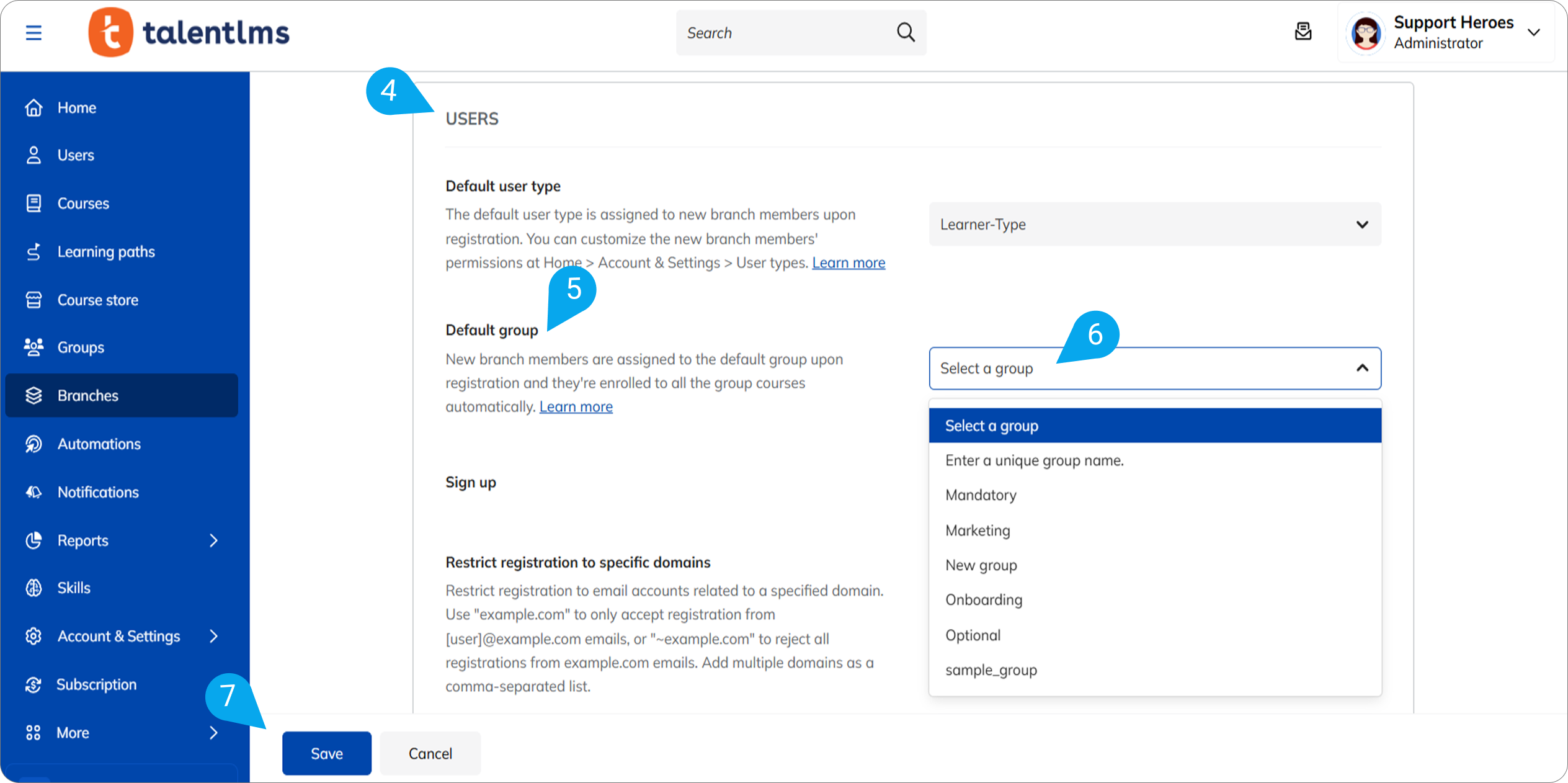Choose Marketing from group list
1568x783 pixels.
click(978, 530)
